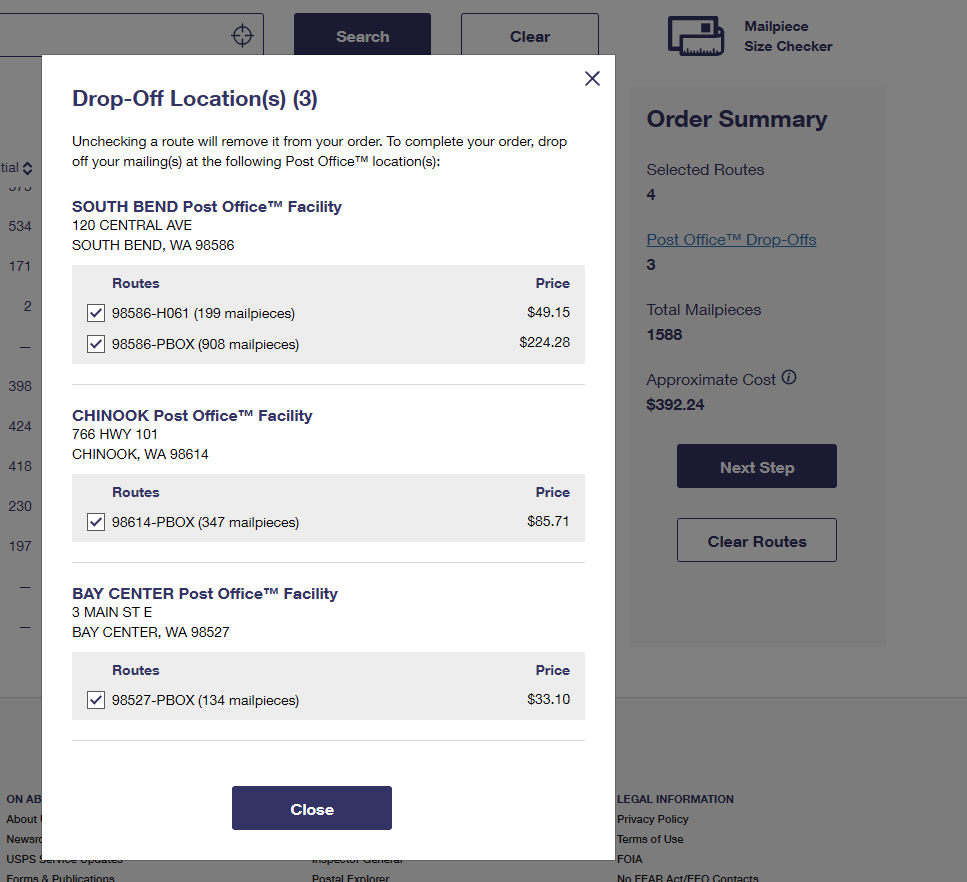Close the Drop-Off Locations dialog with the X icon
Viewport: 967px width, 882px height.
[592, 78]
